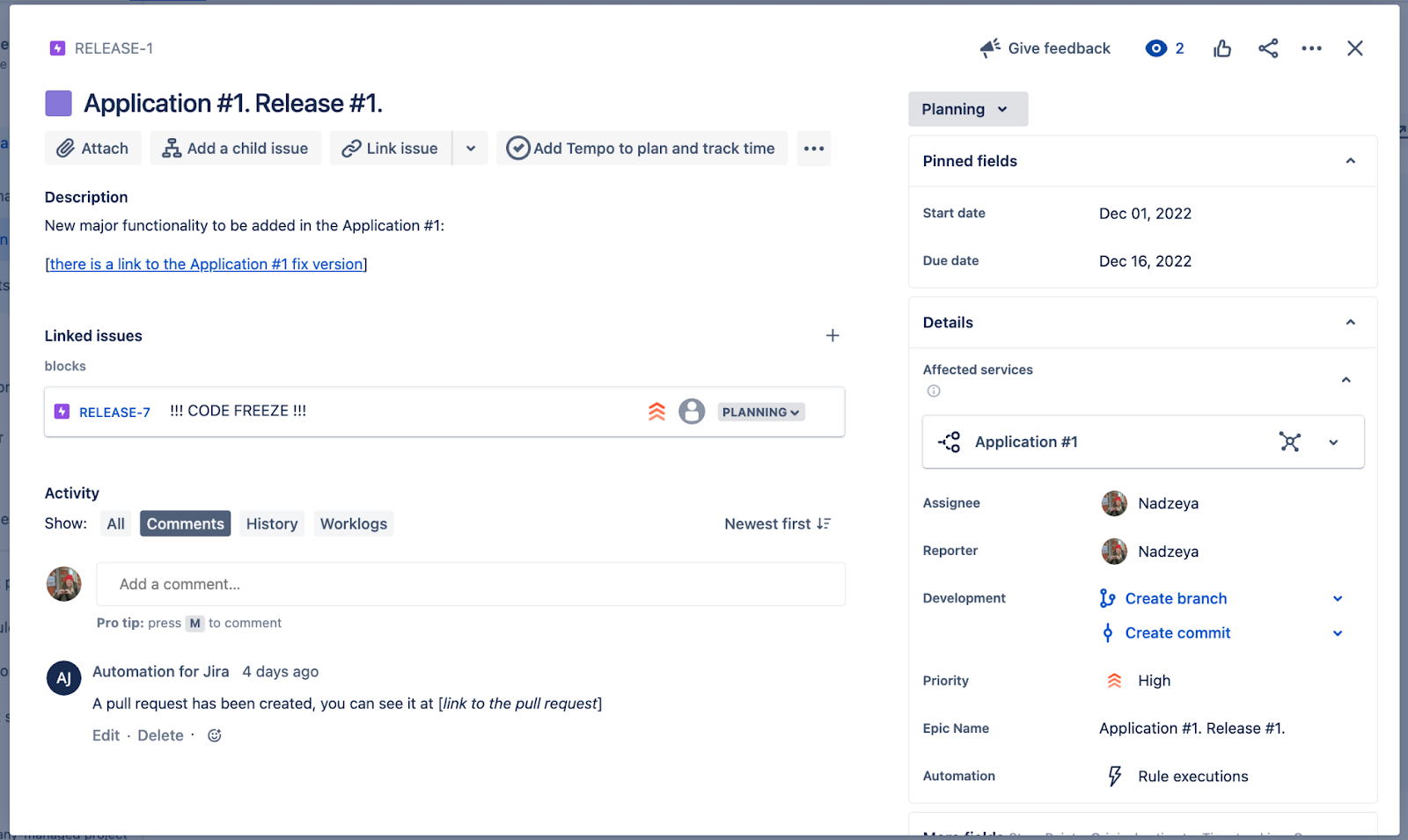Close the issue dialog
1408x840 pixels.
pyautogui.click(x=1355, y=48)
